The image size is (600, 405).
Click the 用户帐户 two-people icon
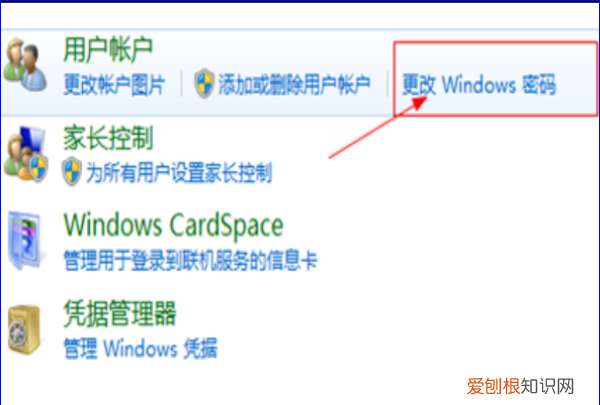click(x=25, y=64)
